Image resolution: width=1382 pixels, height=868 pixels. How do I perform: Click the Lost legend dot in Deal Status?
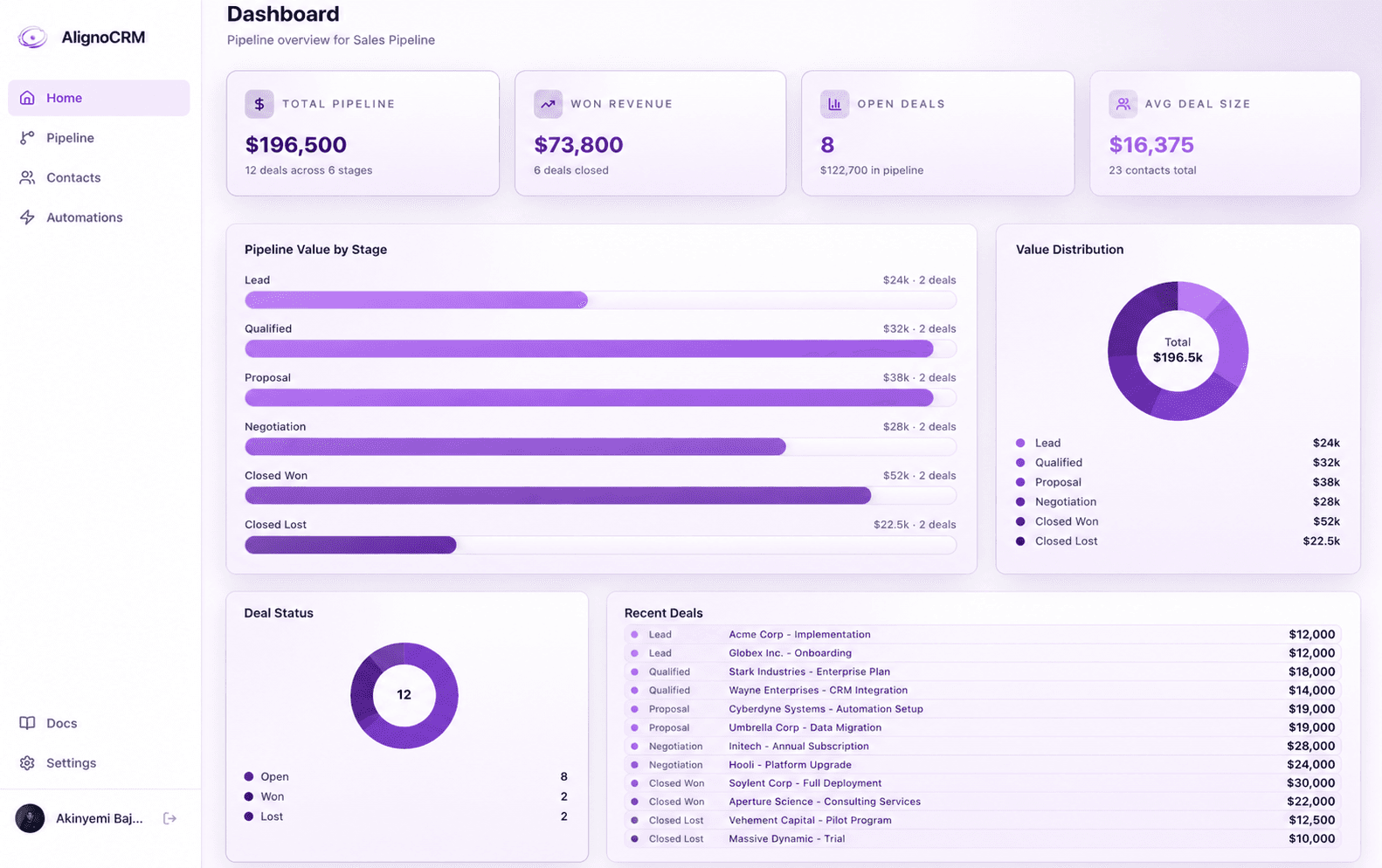click(x=249, y=816)
